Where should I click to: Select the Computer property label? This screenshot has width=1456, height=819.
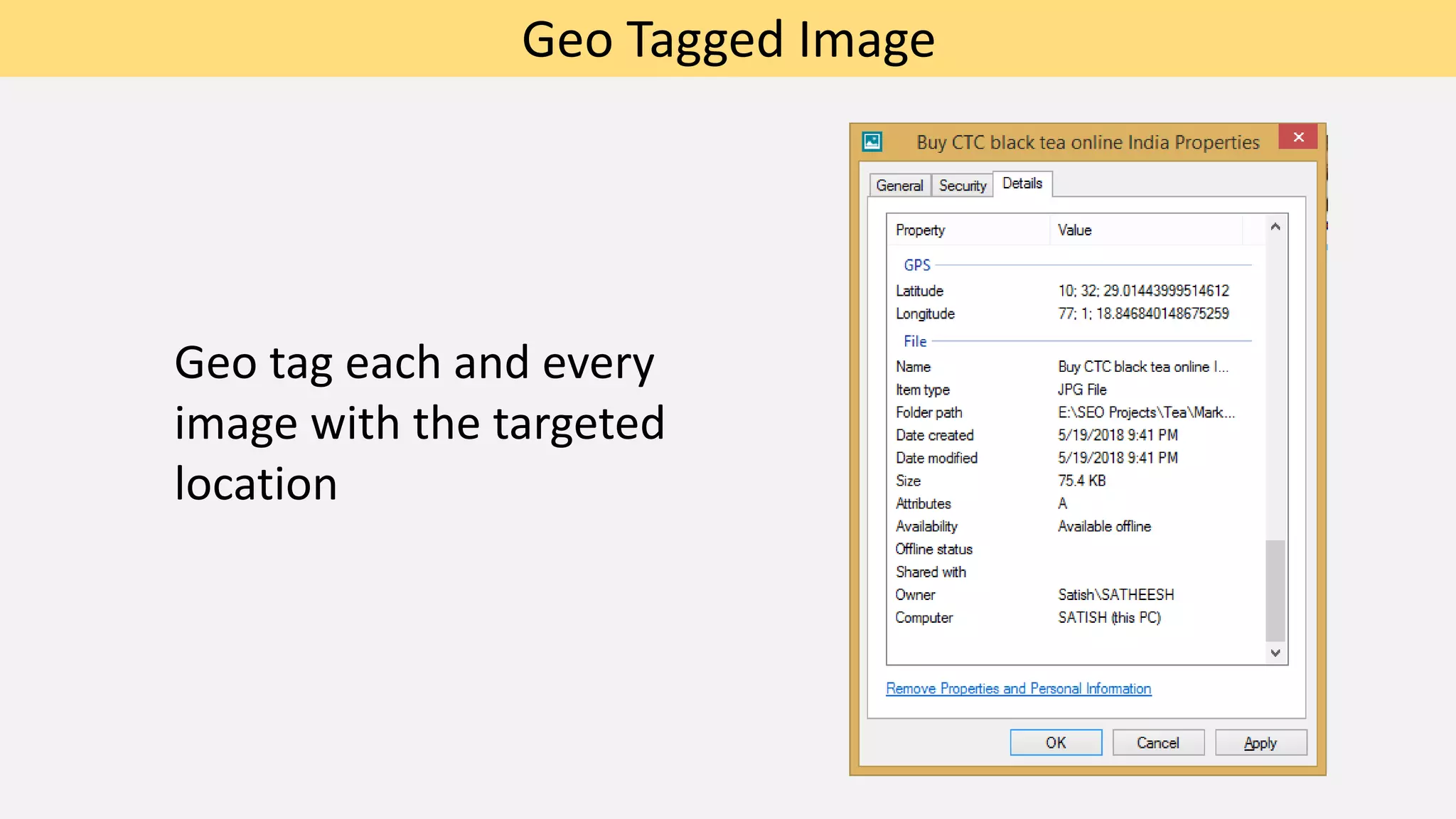(x=924, y=617)
